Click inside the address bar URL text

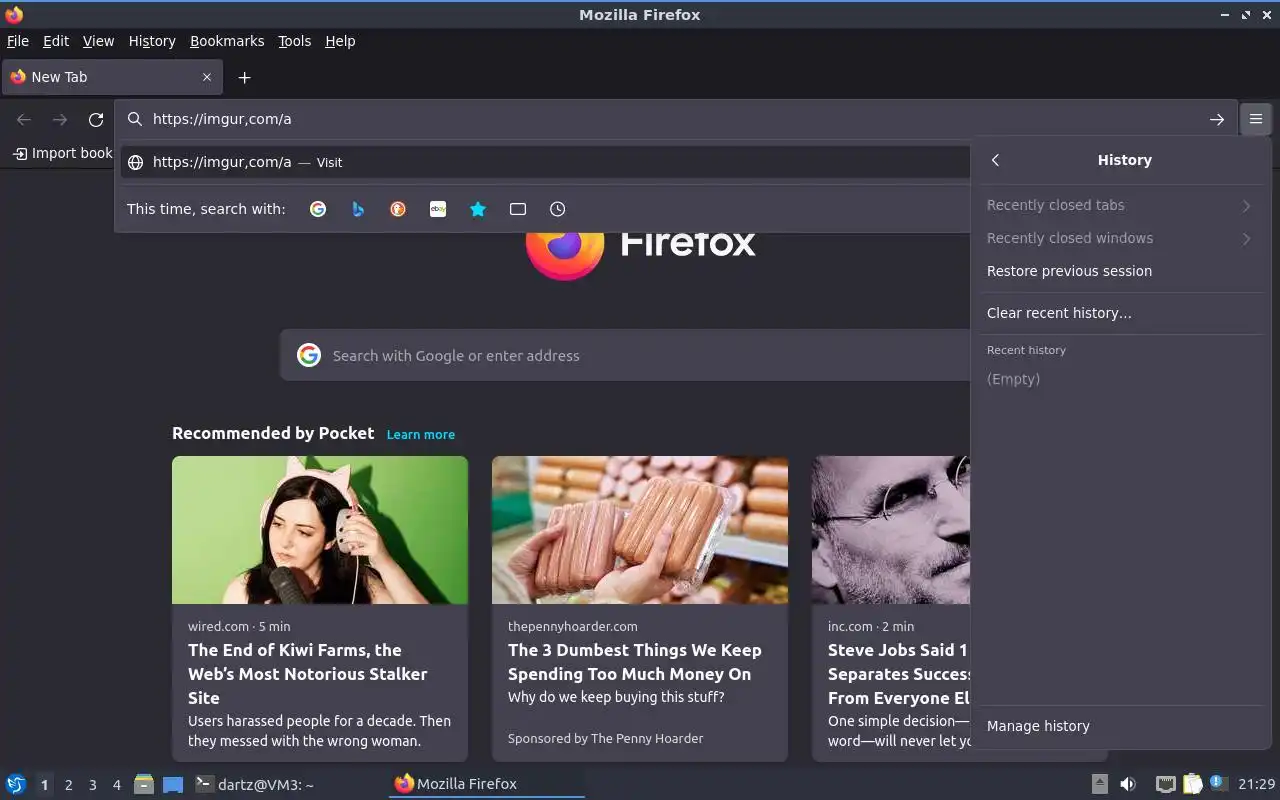point(222,119)
